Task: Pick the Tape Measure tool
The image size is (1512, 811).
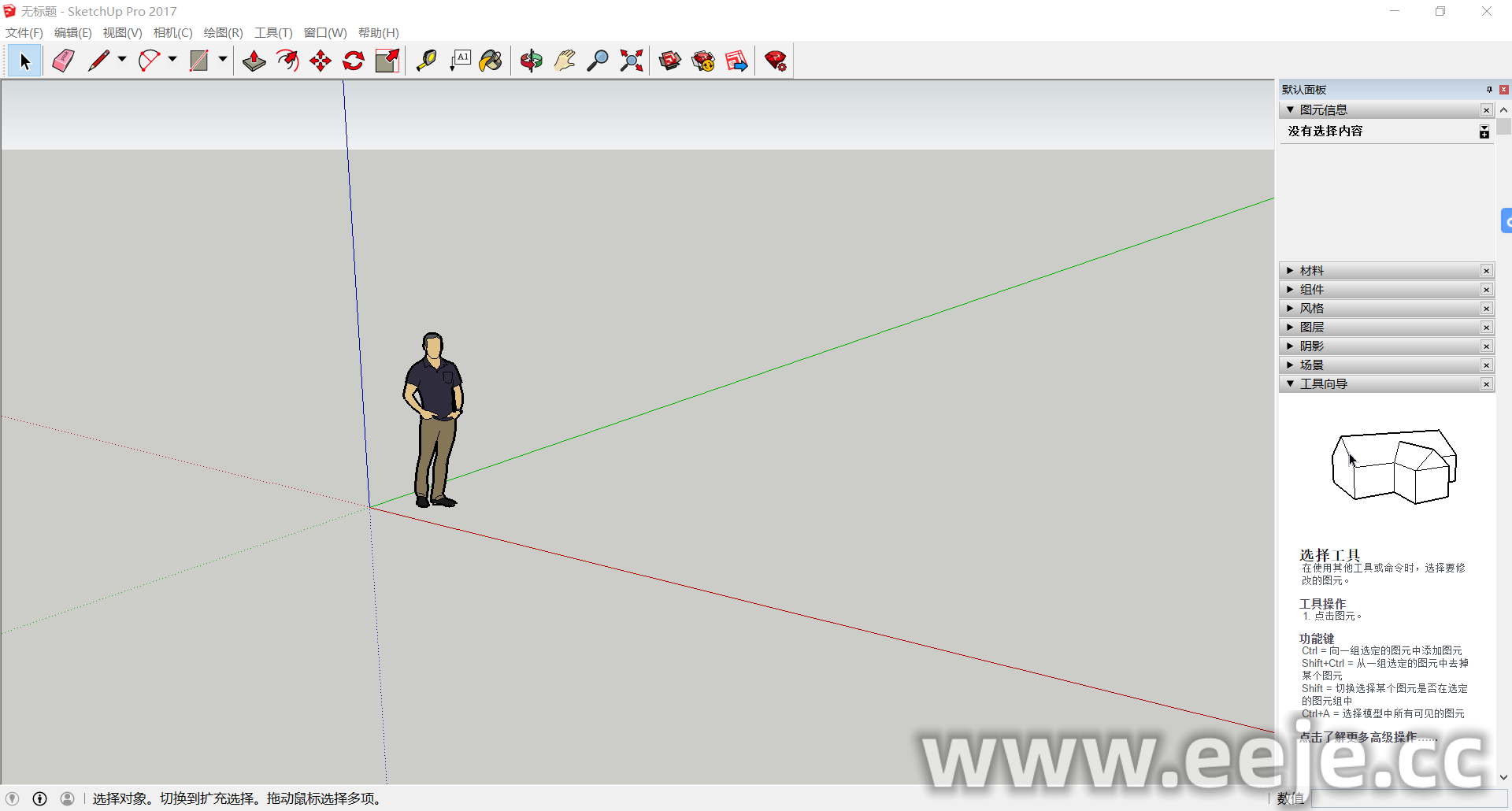Action: pos(426,61)
